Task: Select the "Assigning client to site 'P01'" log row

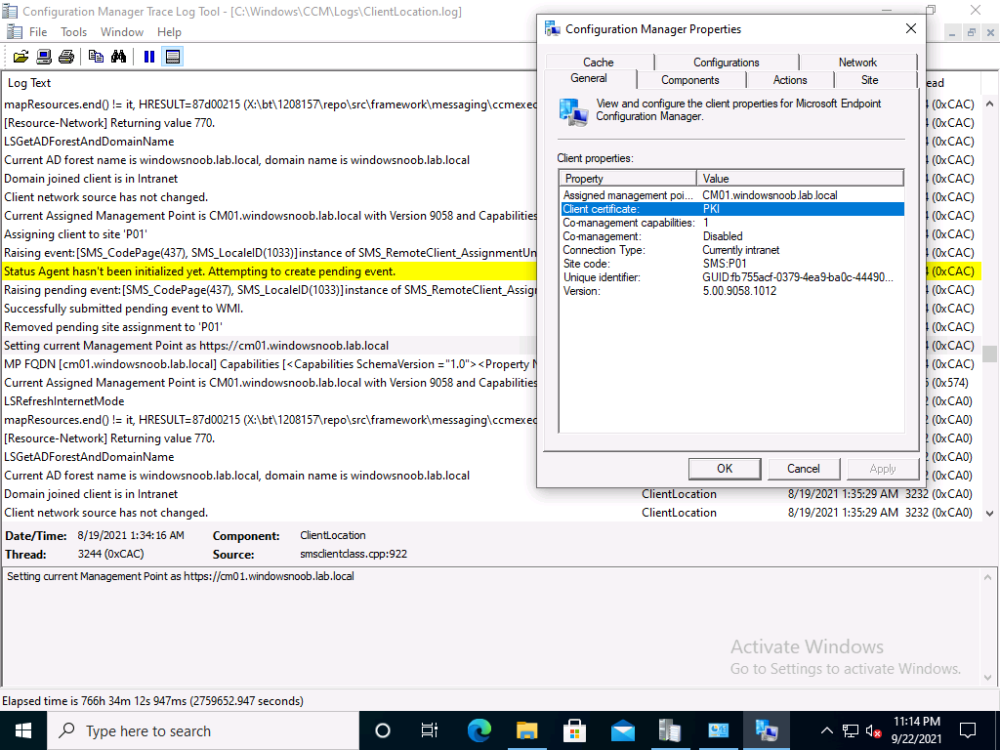Action: tap(269, 234)
